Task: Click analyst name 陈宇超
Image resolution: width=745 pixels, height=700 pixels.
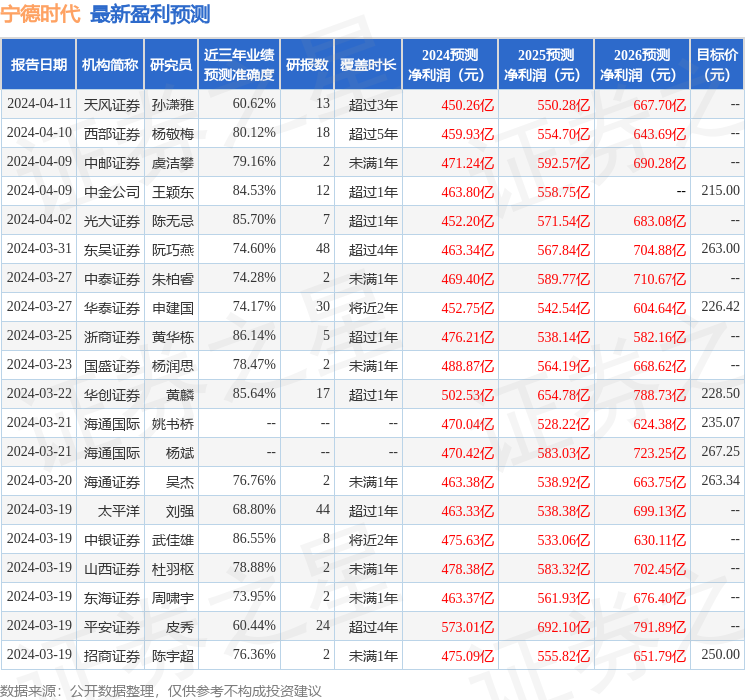Action: pos(172,655)
